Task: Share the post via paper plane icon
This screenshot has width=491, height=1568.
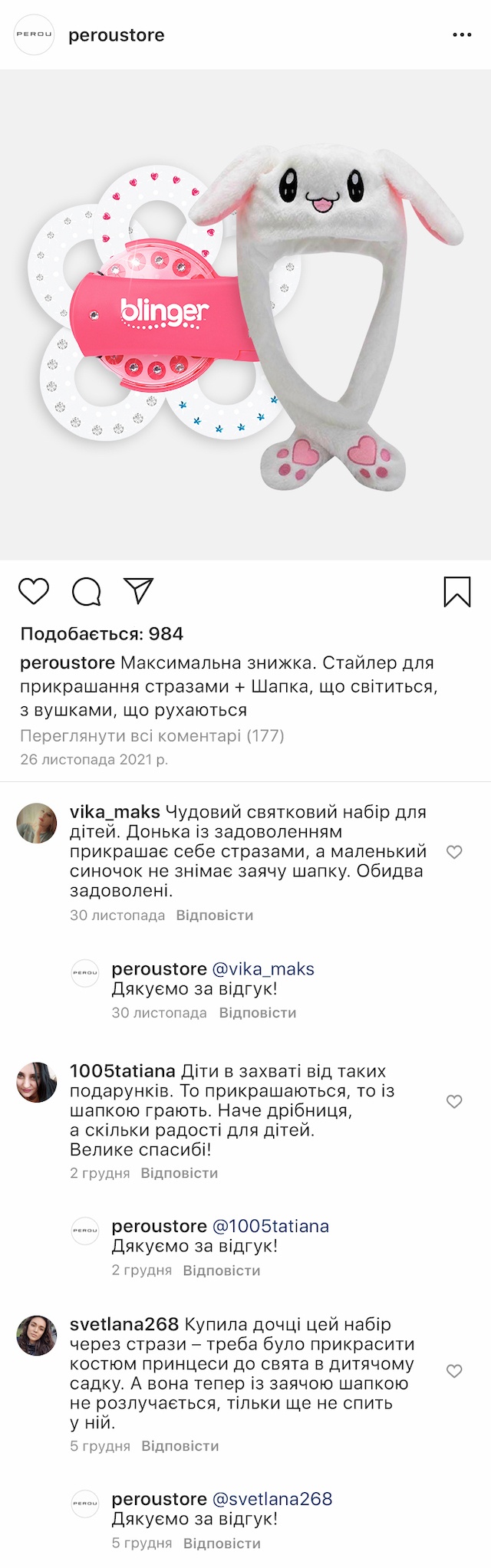Action: click(x=139, y=591)
